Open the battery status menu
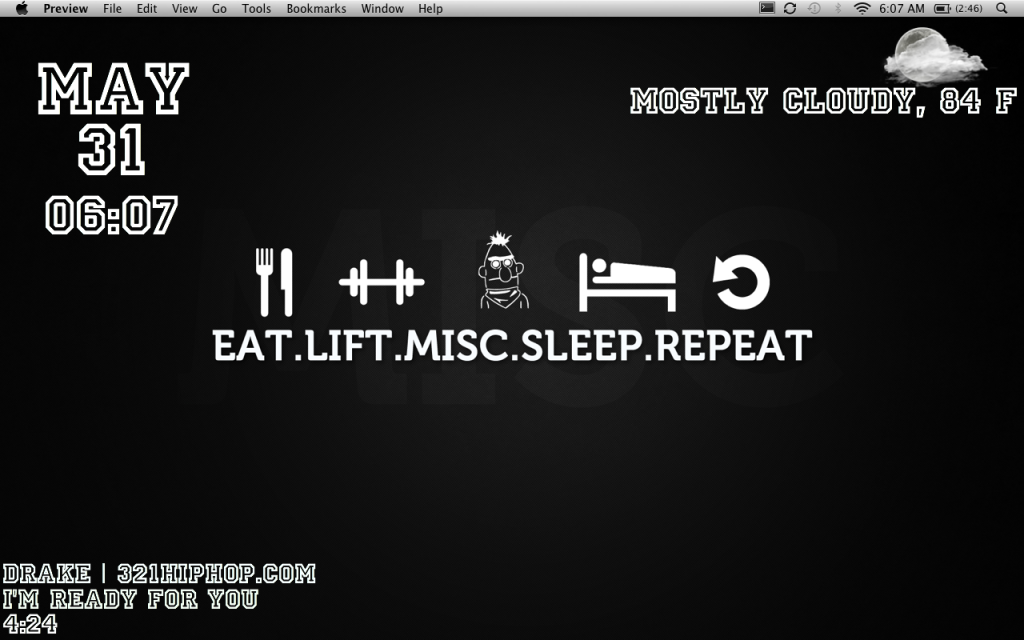 tap(958, 8)
